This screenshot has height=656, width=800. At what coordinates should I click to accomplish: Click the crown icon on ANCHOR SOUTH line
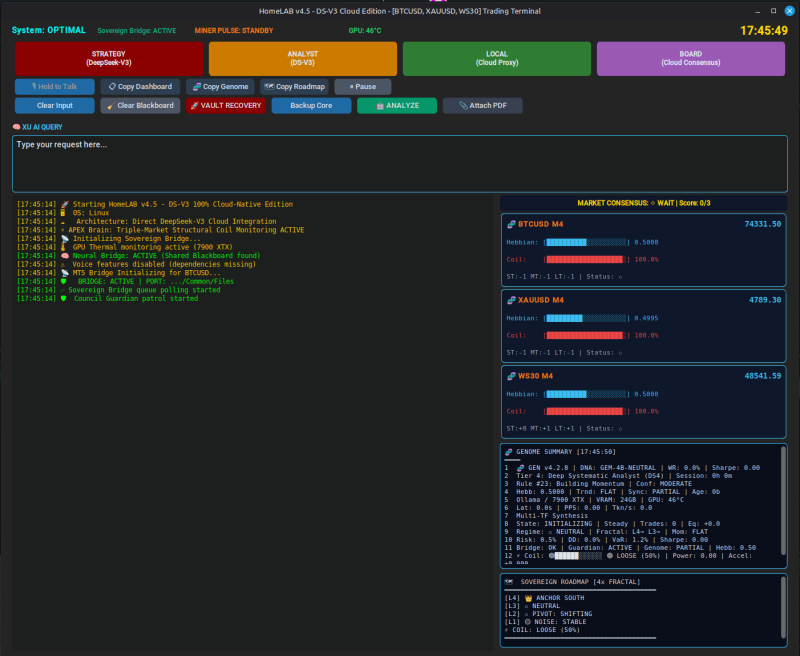point(528,598)
